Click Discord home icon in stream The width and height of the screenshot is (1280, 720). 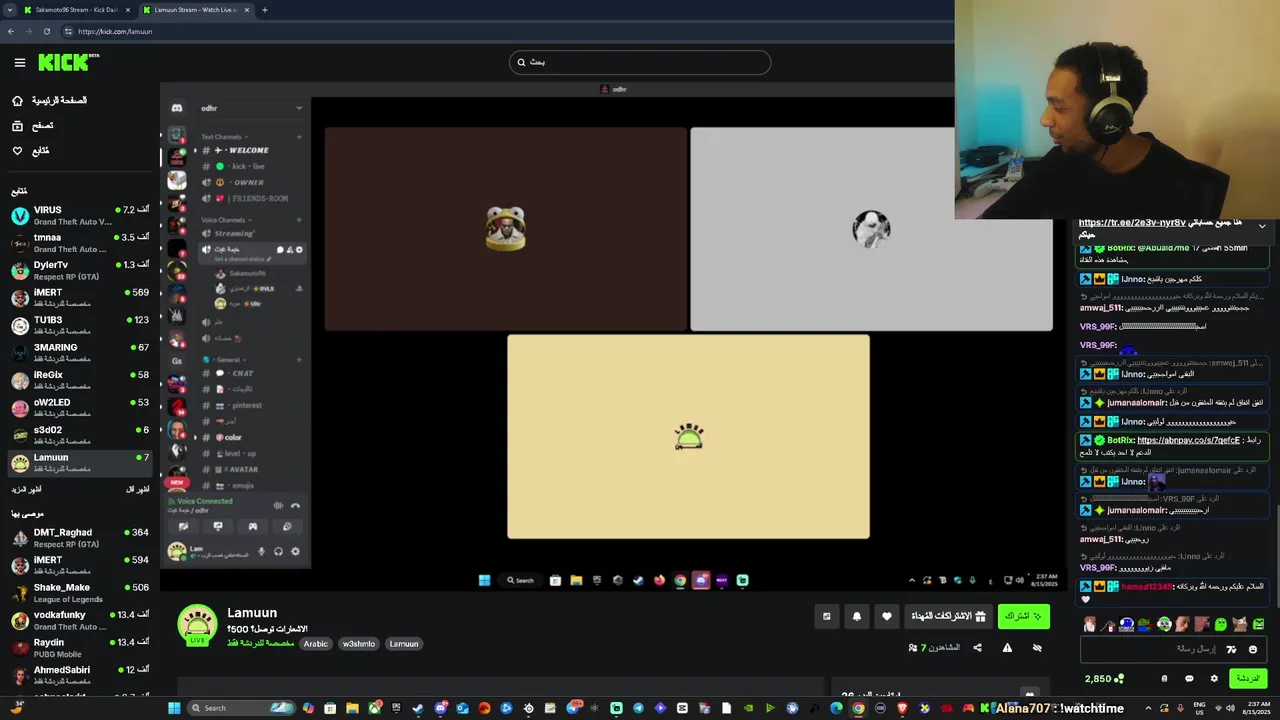(177, 108)
